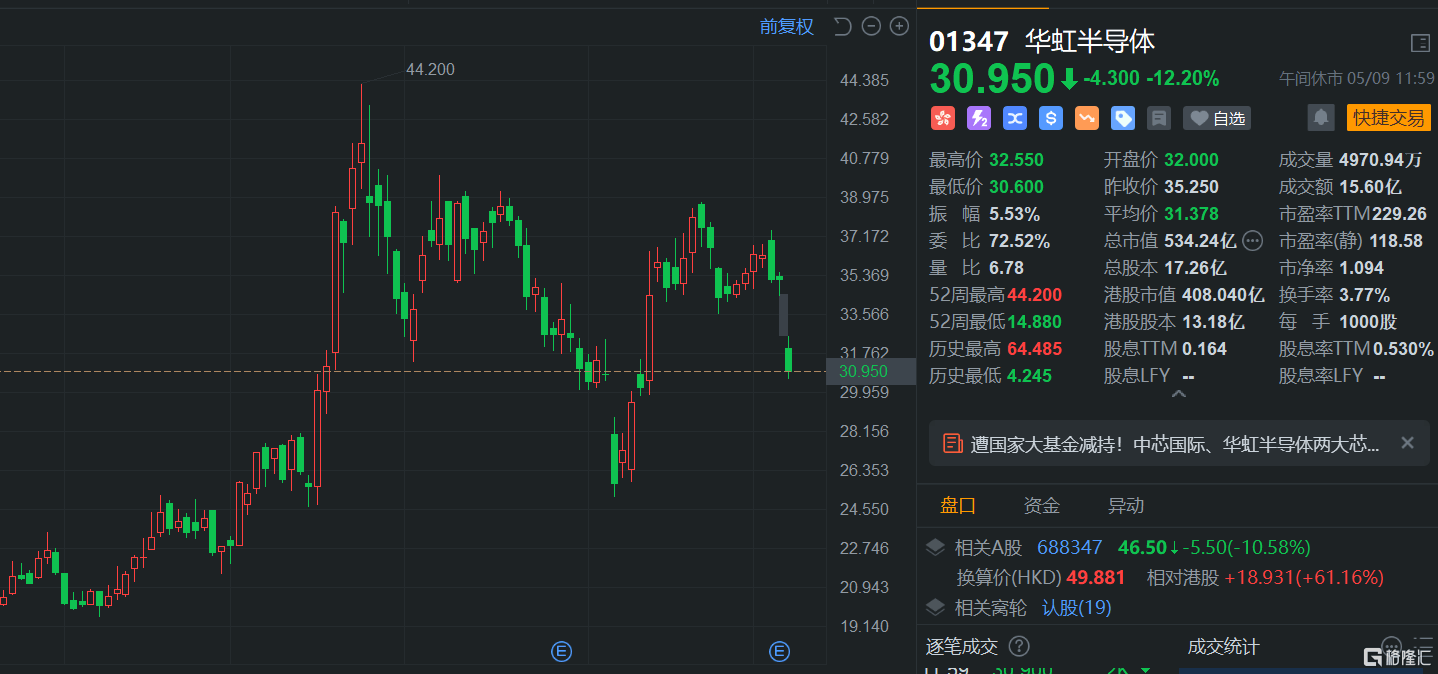This screenshot has width=1438, height=674.
Task: Reset the chart with the undo arrow
Action: (x=842, y=27)
